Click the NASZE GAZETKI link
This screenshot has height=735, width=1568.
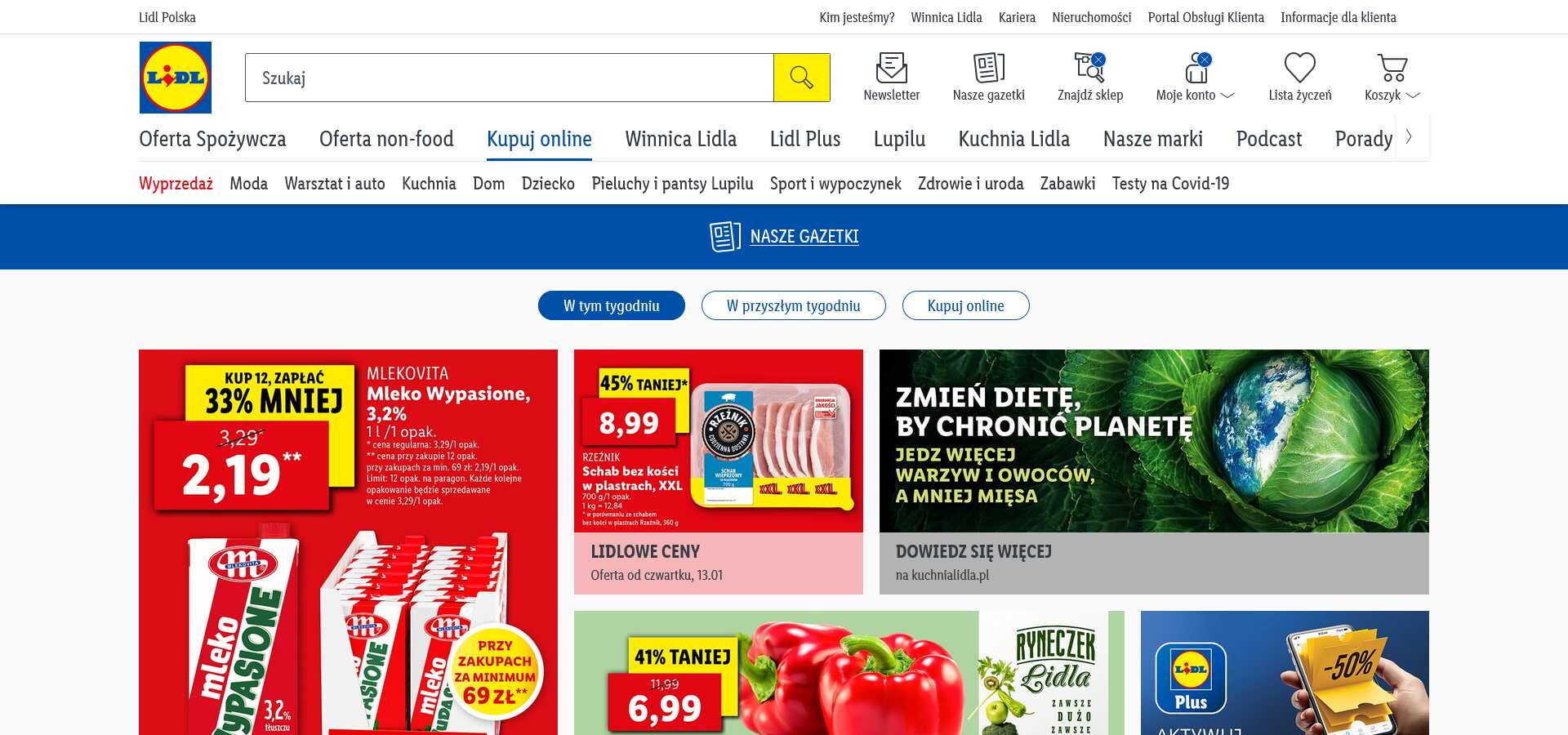coord(804,237)
